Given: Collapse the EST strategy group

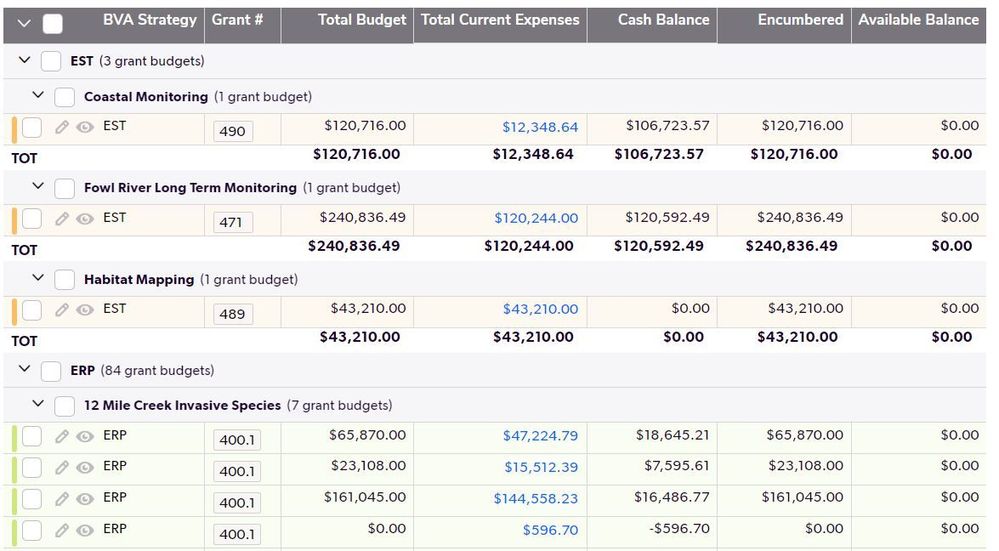Looking at the screenshot, I should click(x=24, y=60).
